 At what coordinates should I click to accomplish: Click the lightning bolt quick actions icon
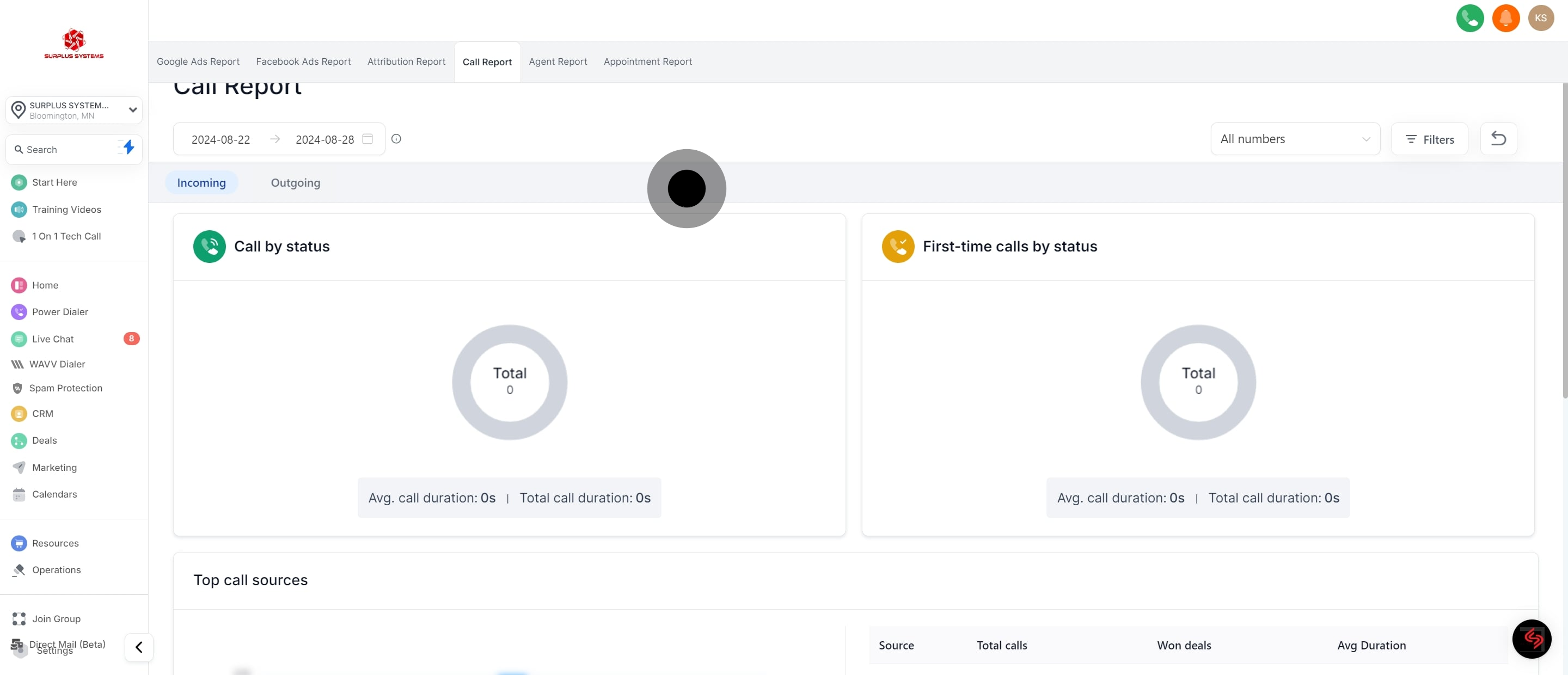click(x=128, y=148)
